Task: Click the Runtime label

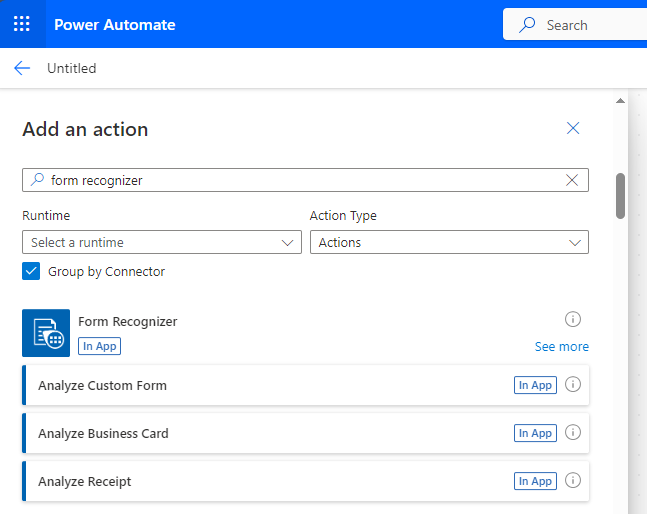Action: 46,215
